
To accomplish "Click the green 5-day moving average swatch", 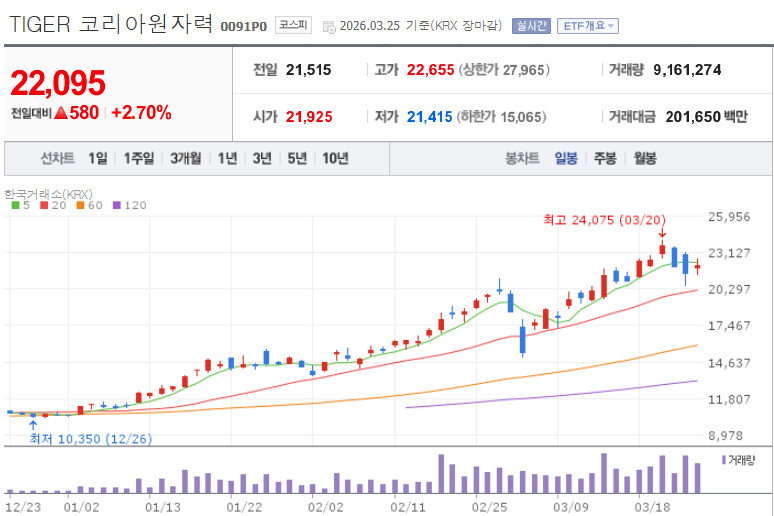I will pos(16,205).
